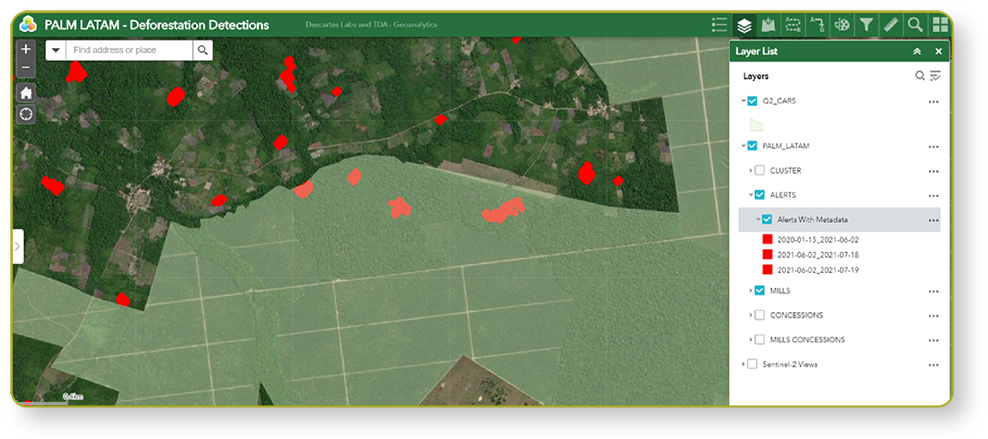Open the Directions A-to-B route tool
Viewport: 988px width, 439px height.
(x=817, y=25)
